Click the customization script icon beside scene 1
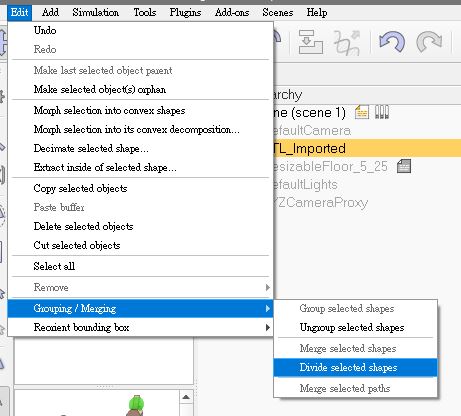 click(x=382, y=112)
